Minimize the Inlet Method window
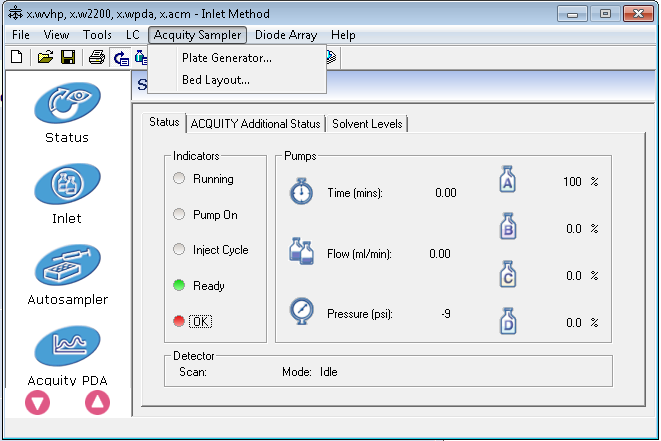The height and width of the screenshot is (441, 661). (572, 14)
